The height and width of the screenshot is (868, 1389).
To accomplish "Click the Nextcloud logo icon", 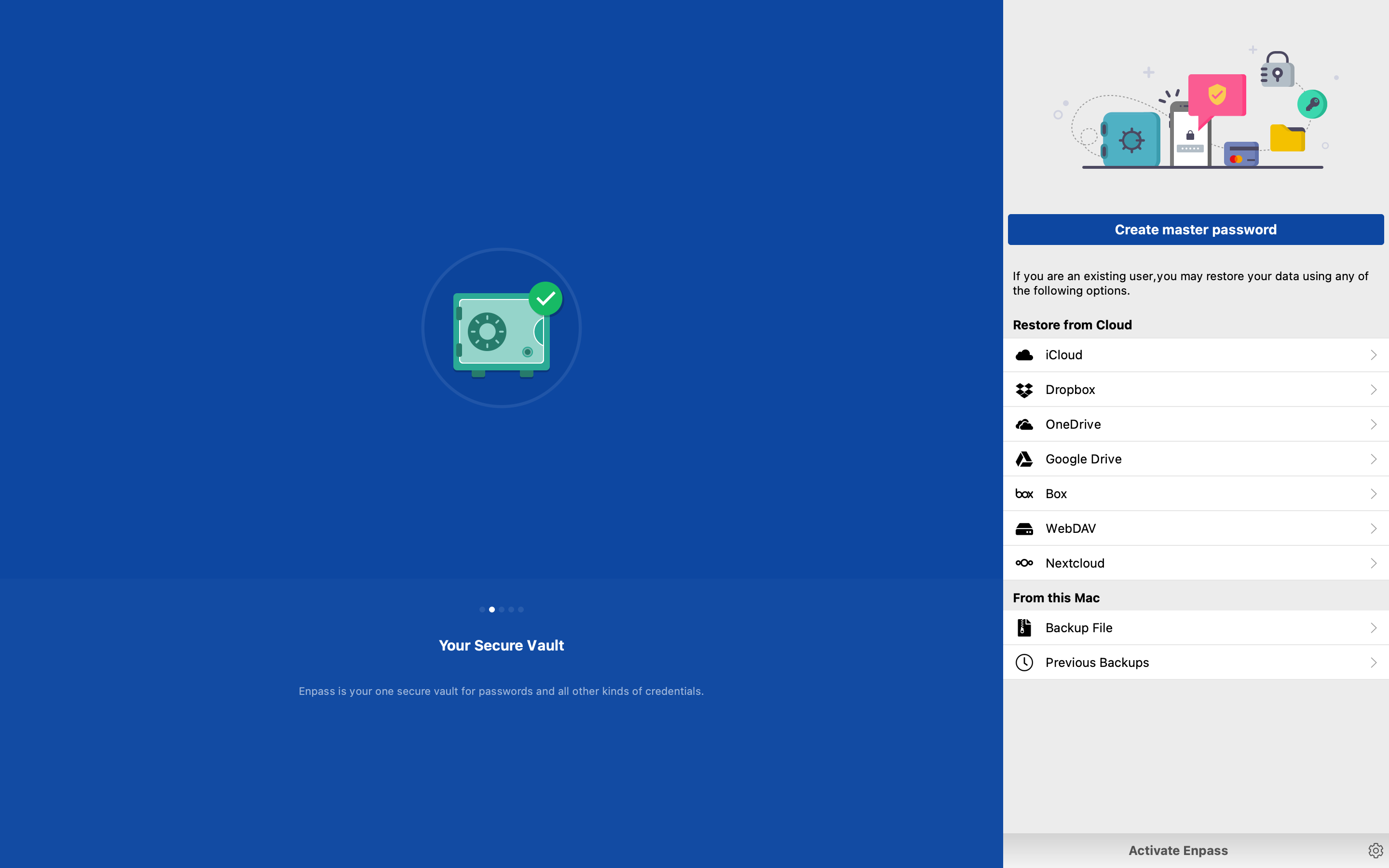I will click(1024, 563).
